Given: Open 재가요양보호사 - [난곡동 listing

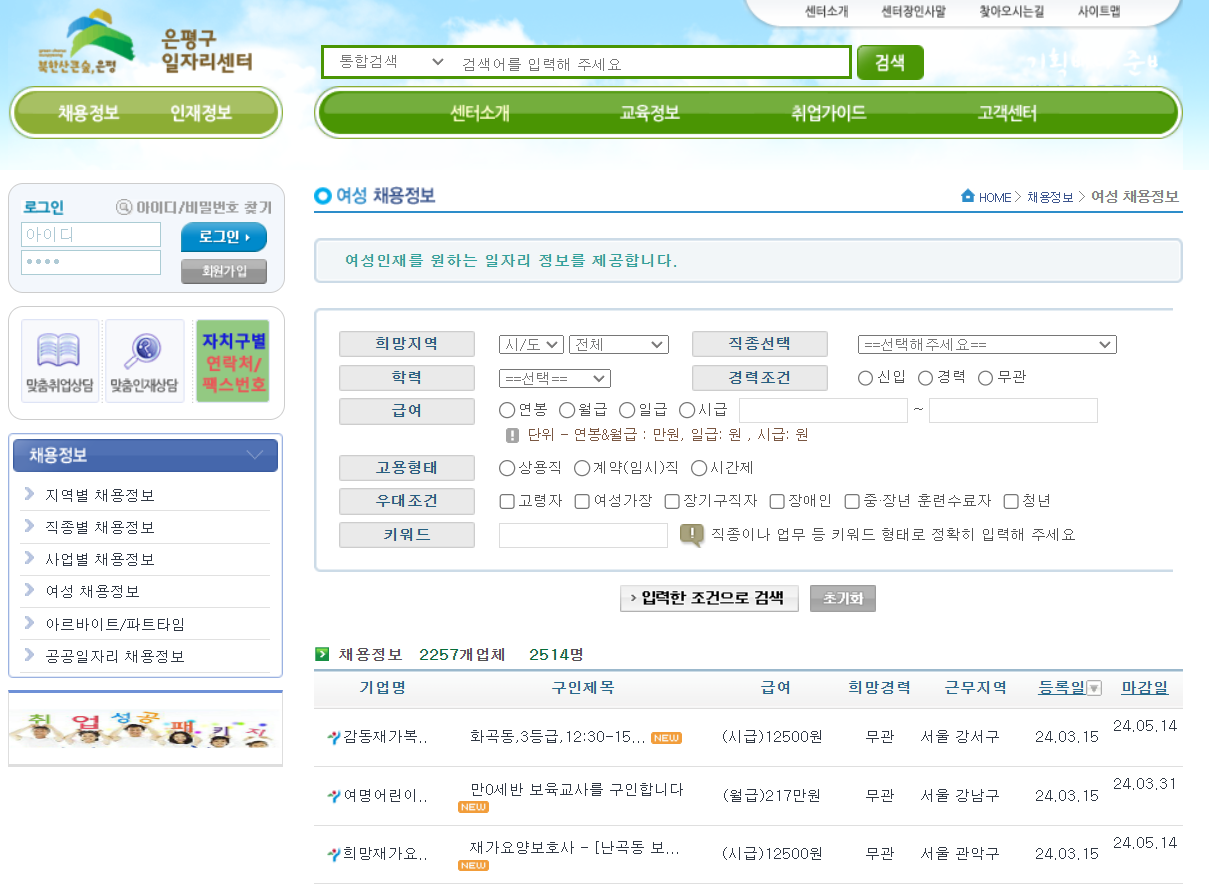Looking at the screenshot, I should click(x=575, y=847).
